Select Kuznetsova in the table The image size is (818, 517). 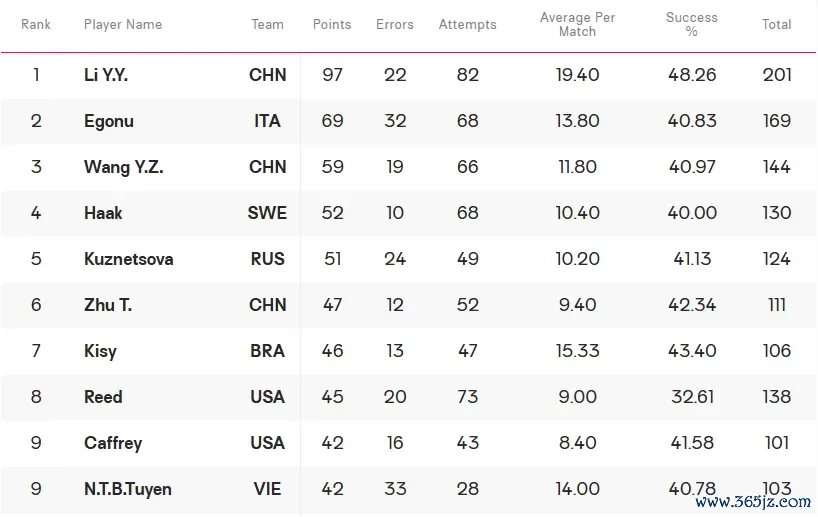point(128,259)
